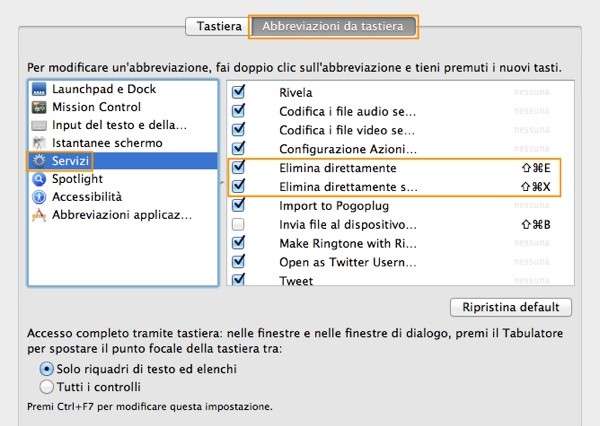The height and width of the screenshot is (426, 600).
Task: Click the Input del testo keyboard icon
Action: 39,125
